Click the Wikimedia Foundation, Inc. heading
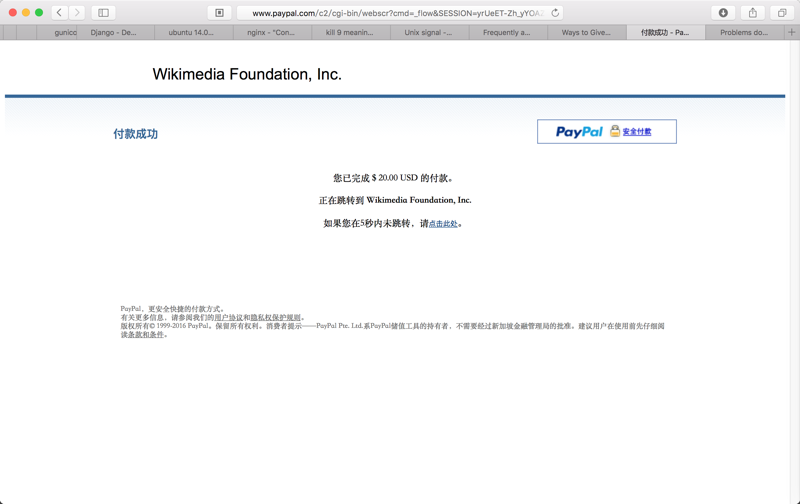Screen dimensions: 800x504 247,74
